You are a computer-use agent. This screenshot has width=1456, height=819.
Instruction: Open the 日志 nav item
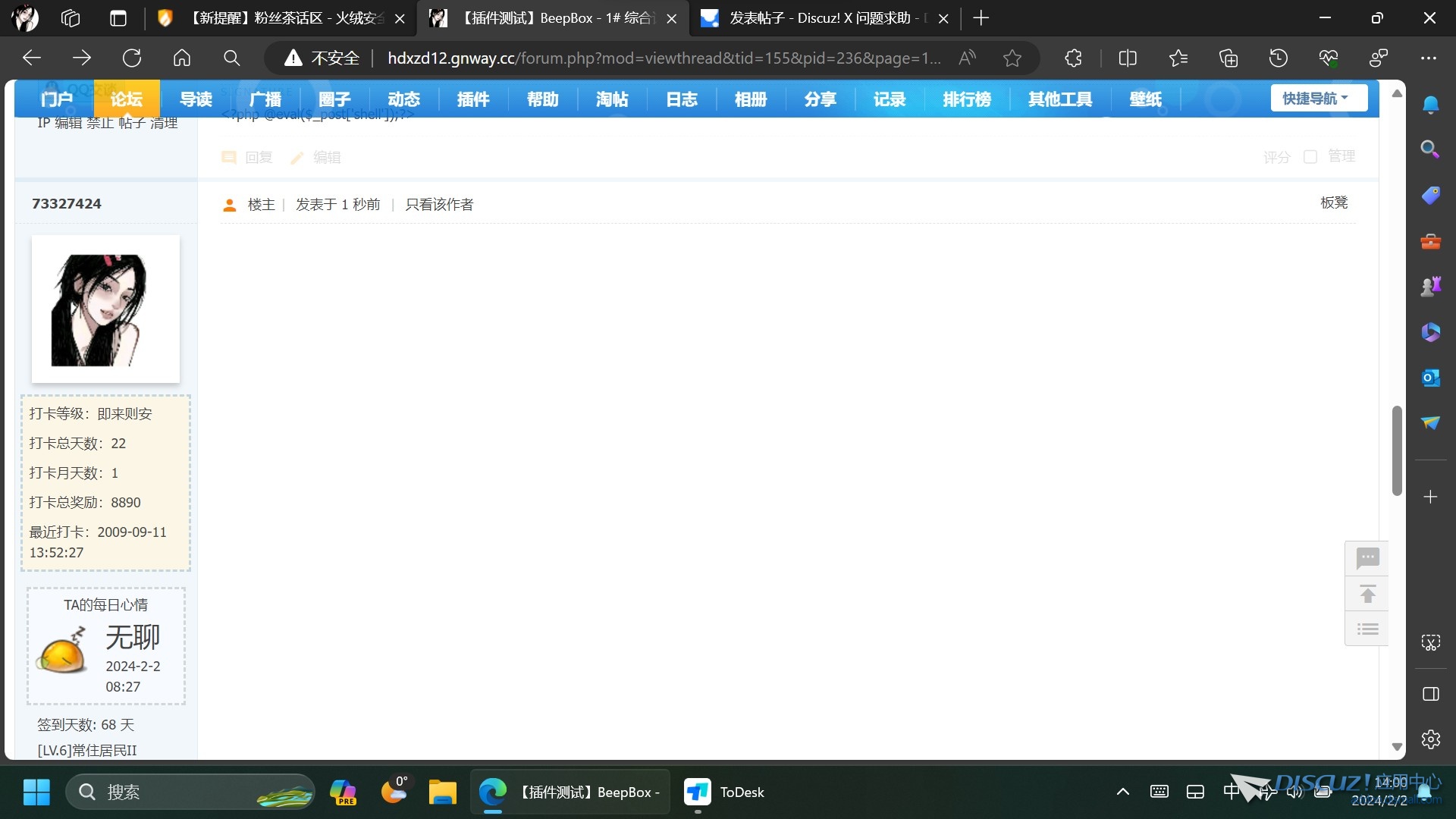(682, 99)
